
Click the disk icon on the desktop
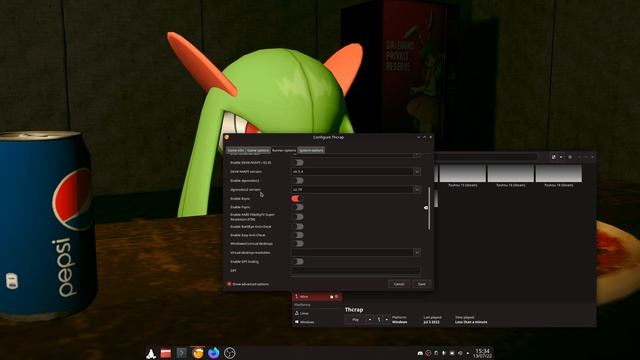(12, 281)
